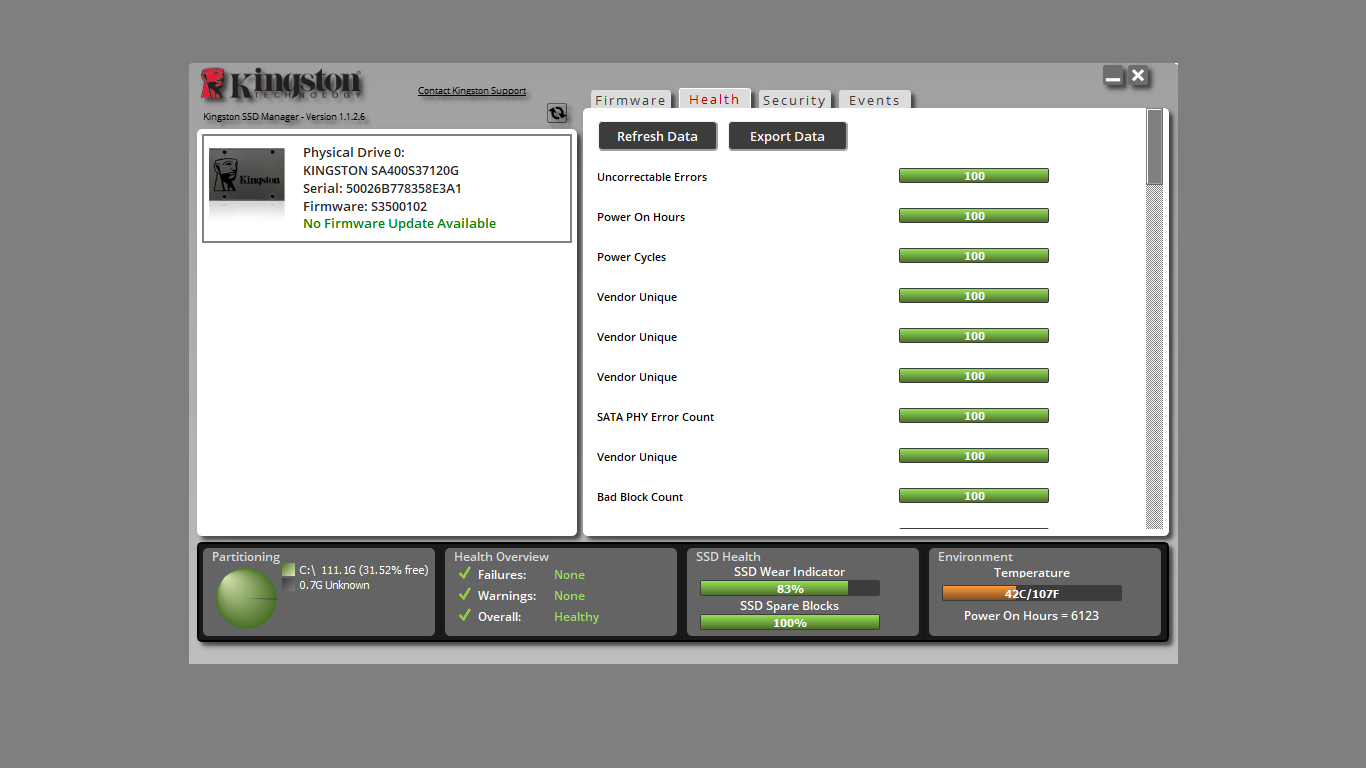Click the C:\ partition legend square
This screenshot has width=1366, height=768.
coord(289,570)
